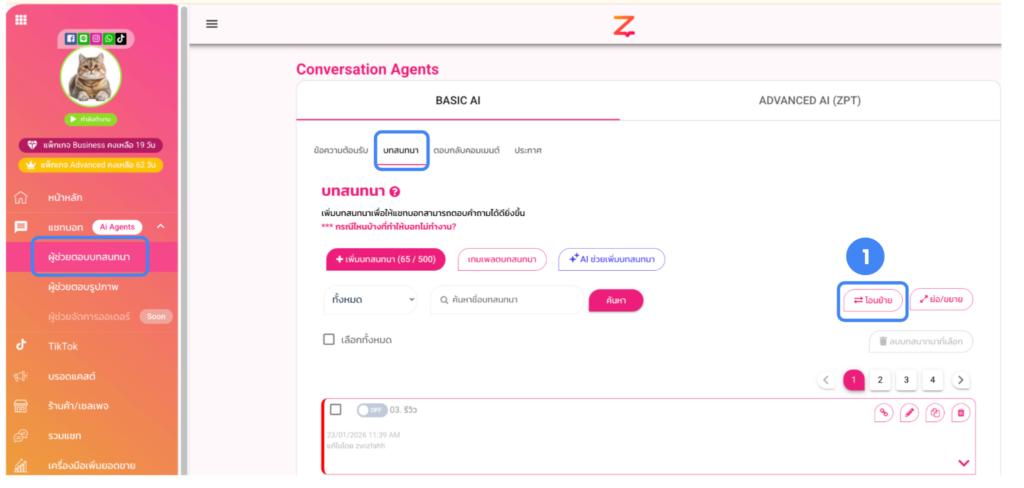Screen dimensions: 1024x488
Task: Click the เพิ่มบทสนทนา (65 / 500) button
Action: (386, 260)
